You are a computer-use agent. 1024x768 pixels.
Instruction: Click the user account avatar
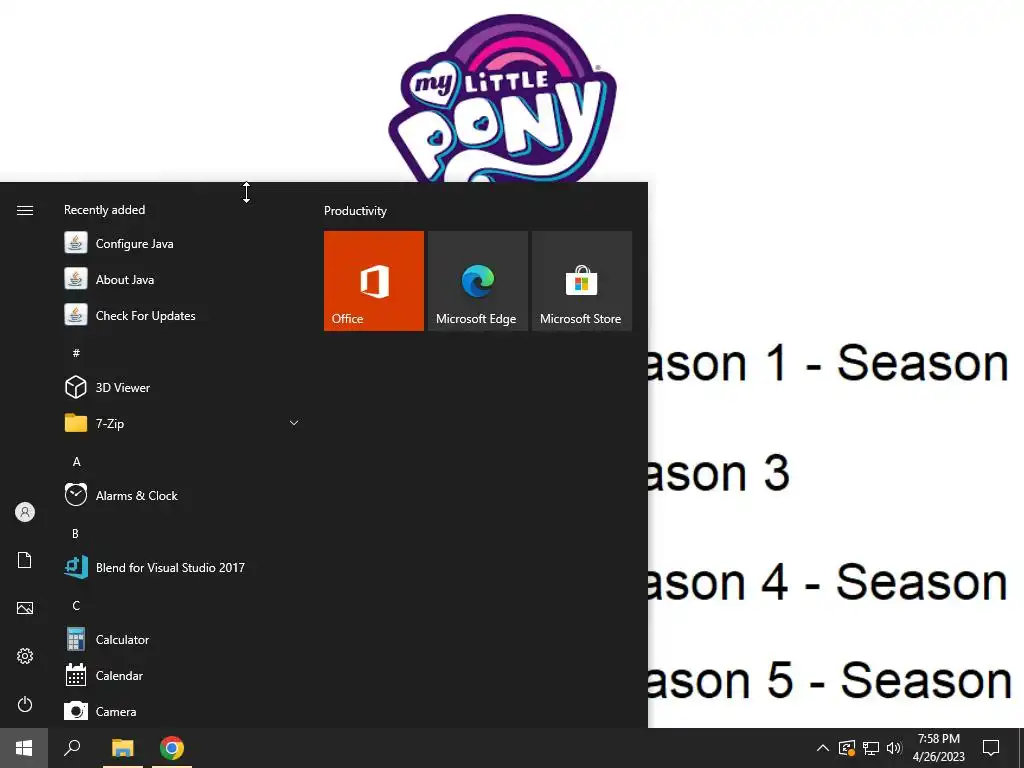tap(25, 512)
